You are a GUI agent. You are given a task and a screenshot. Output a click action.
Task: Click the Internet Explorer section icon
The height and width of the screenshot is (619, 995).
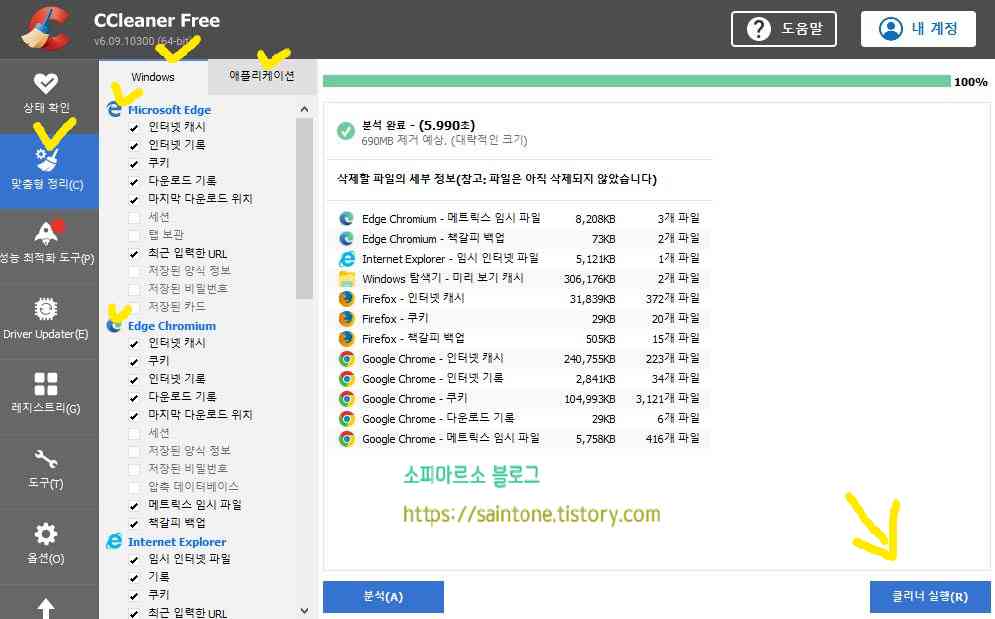(114, 542)
